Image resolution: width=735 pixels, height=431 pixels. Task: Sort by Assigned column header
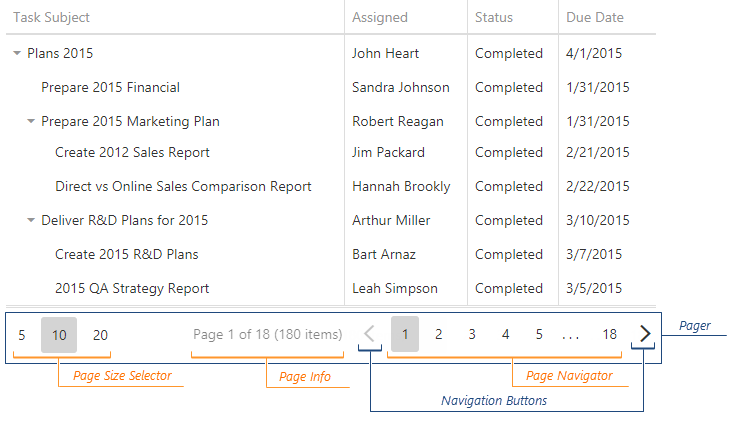pos(380,17)
